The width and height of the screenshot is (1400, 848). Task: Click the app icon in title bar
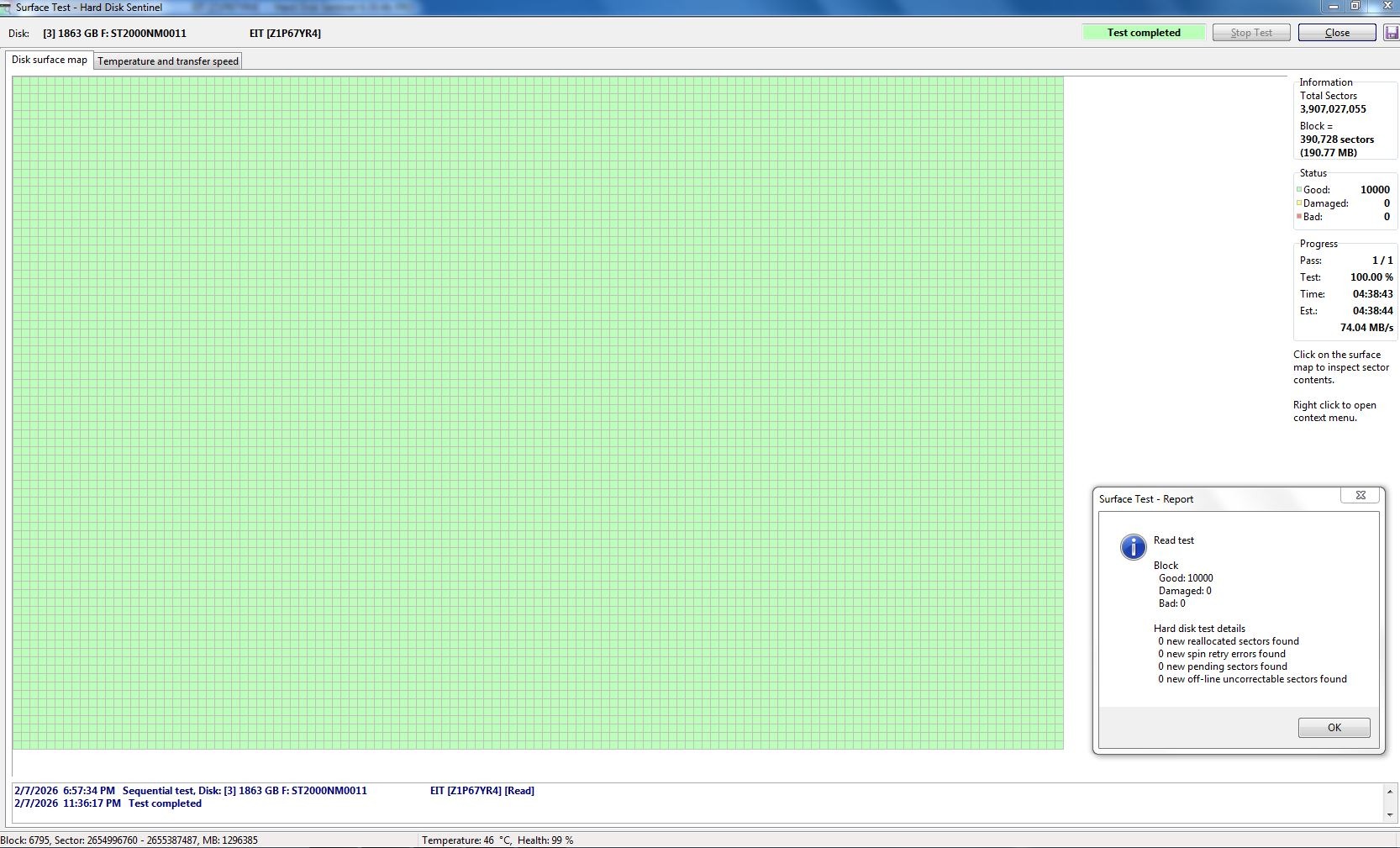pos(7,8)
